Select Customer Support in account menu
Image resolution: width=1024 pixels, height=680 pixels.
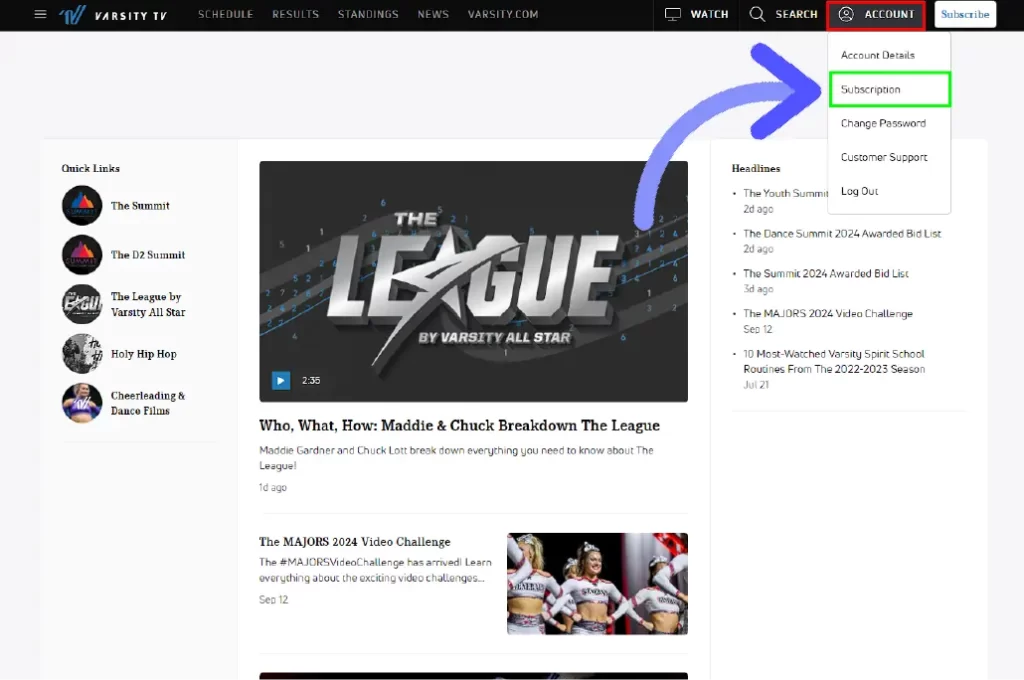[x=884, y=157]
